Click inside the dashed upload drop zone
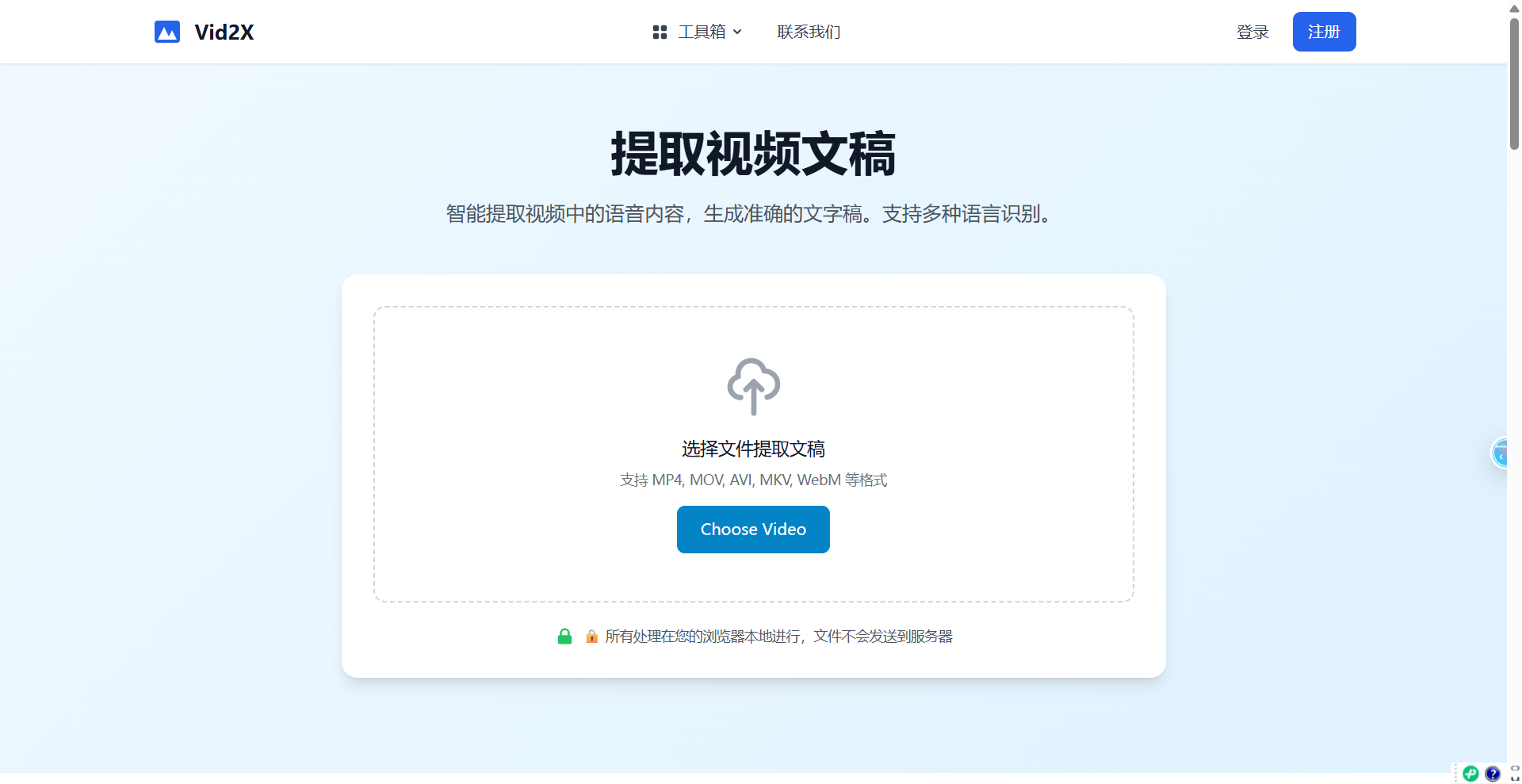This screenshot has width=1522, height=784. pyautogui.click(x=753, y=454)
